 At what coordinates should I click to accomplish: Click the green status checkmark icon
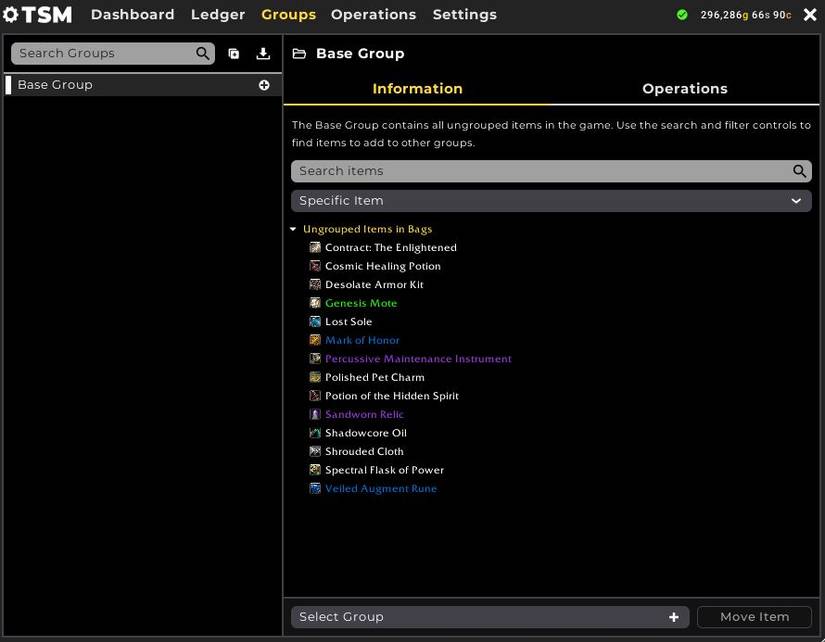click(682, 15)
